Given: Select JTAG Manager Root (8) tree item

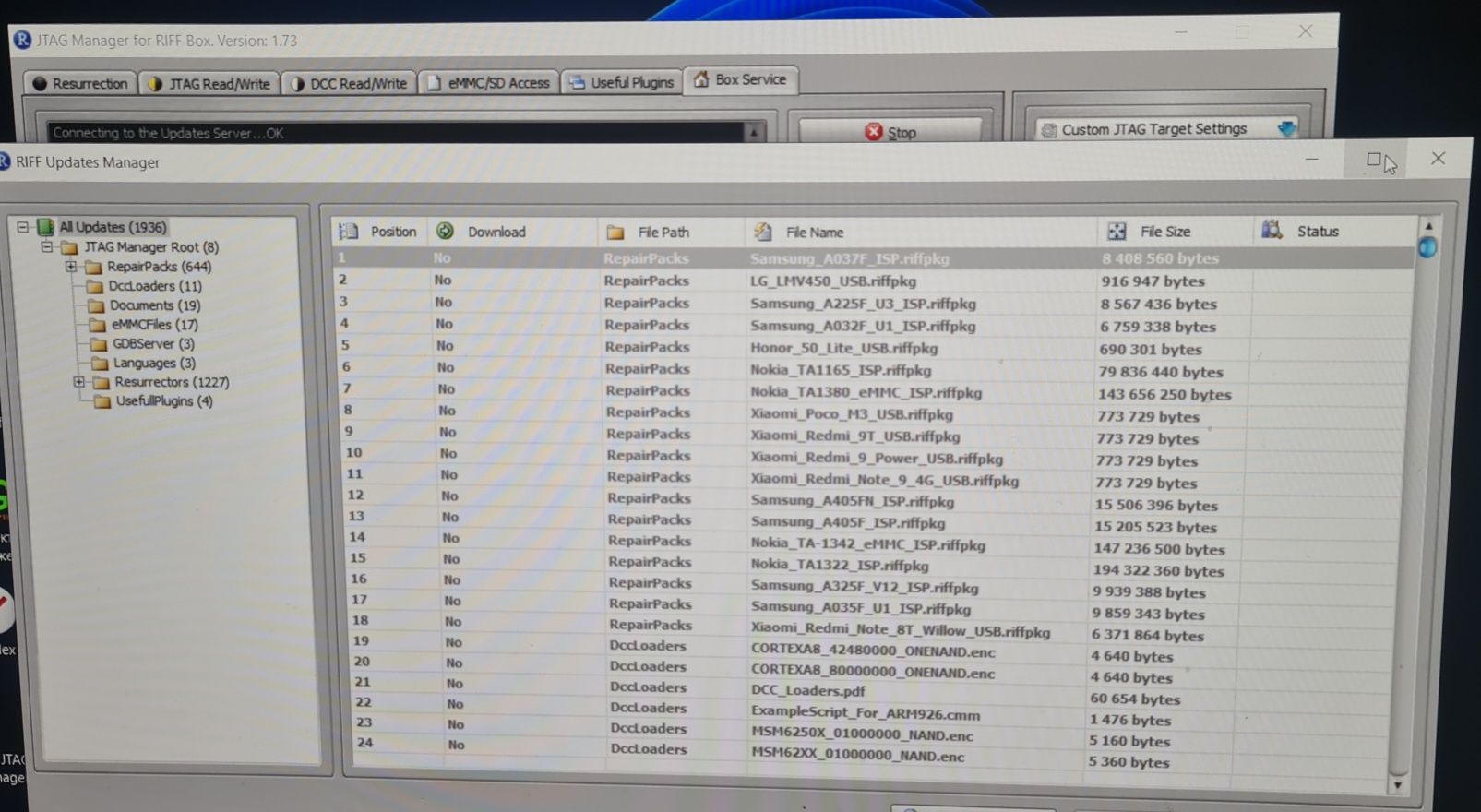Looking at the screenshot, I should [x=151, y=247].
